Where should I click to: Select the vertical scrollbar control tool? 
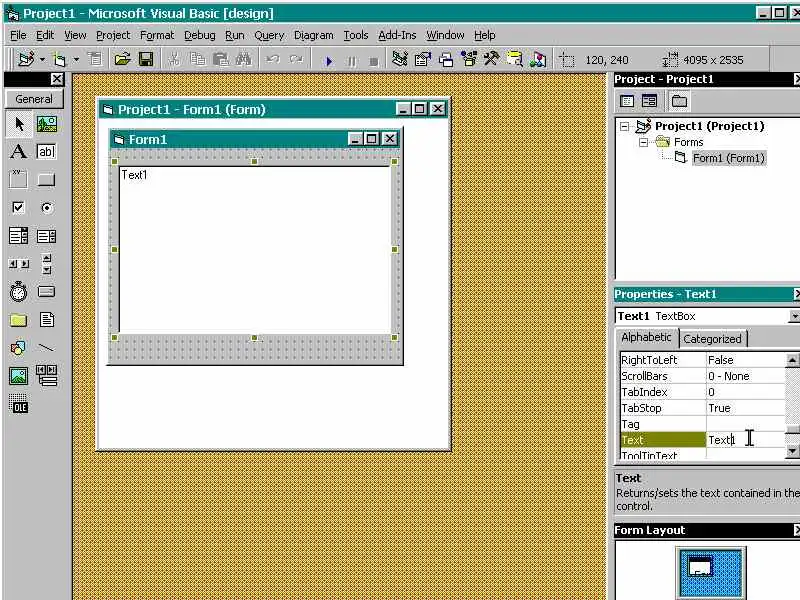pos(46,264)
